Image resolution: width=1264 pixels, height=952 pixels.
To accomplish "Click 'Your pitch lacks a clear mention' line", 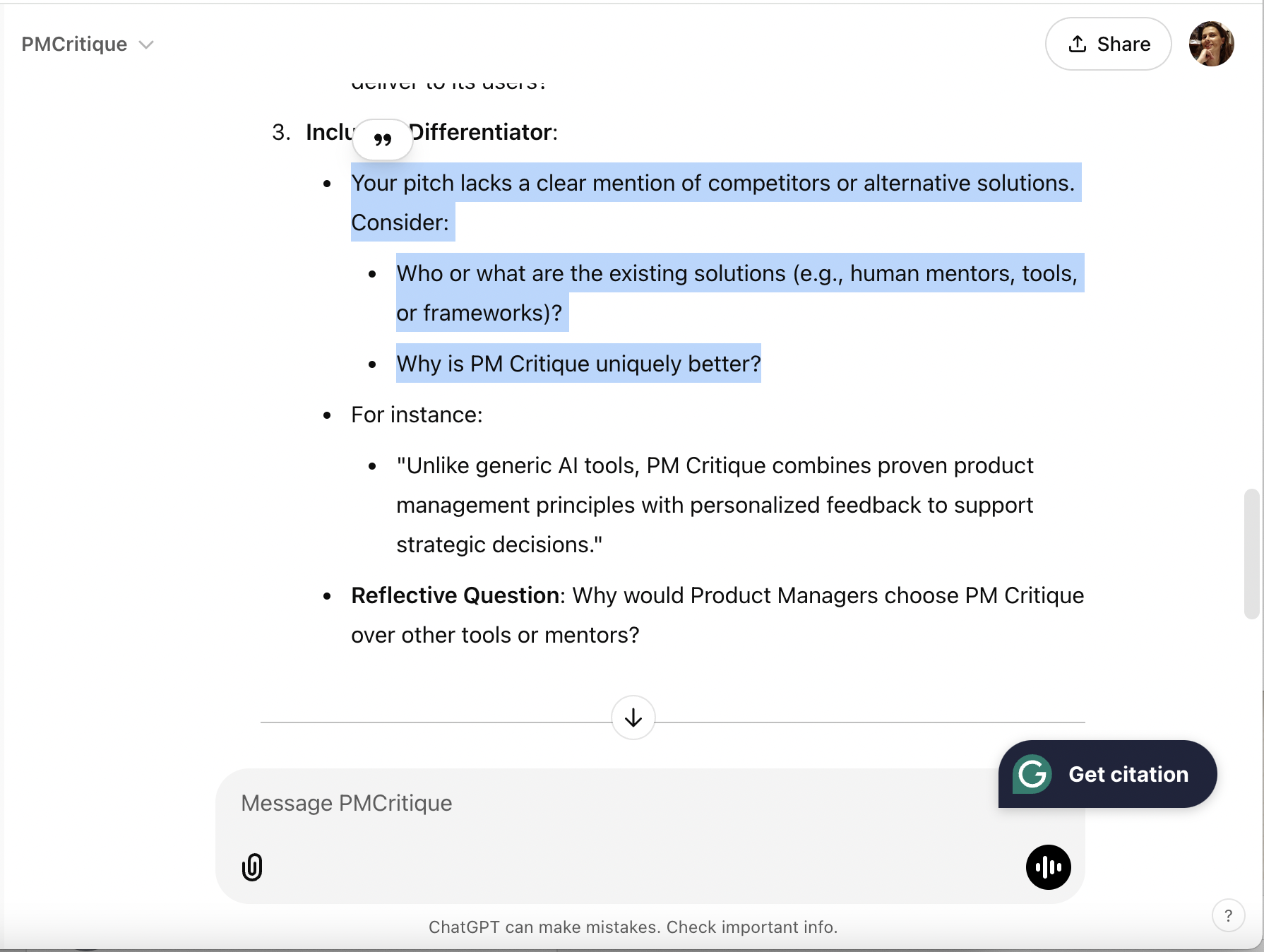I will (x=713, y=183).
